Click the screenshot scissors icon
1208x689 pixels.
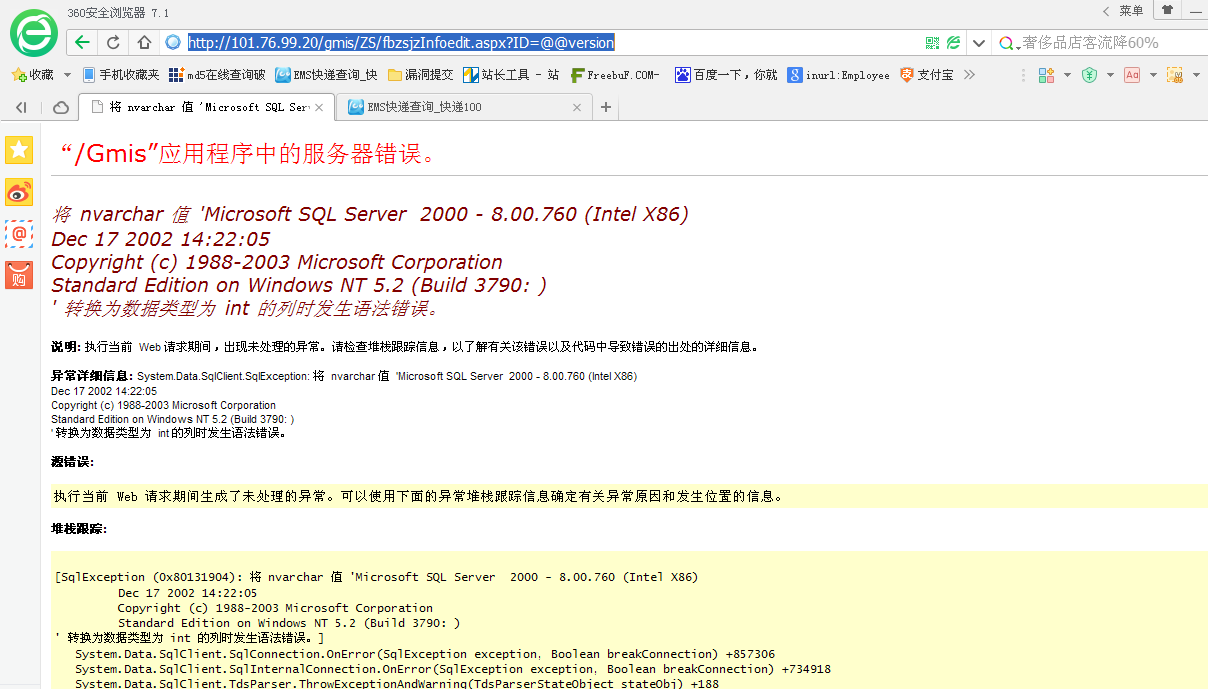click(x=1175, y=75)
